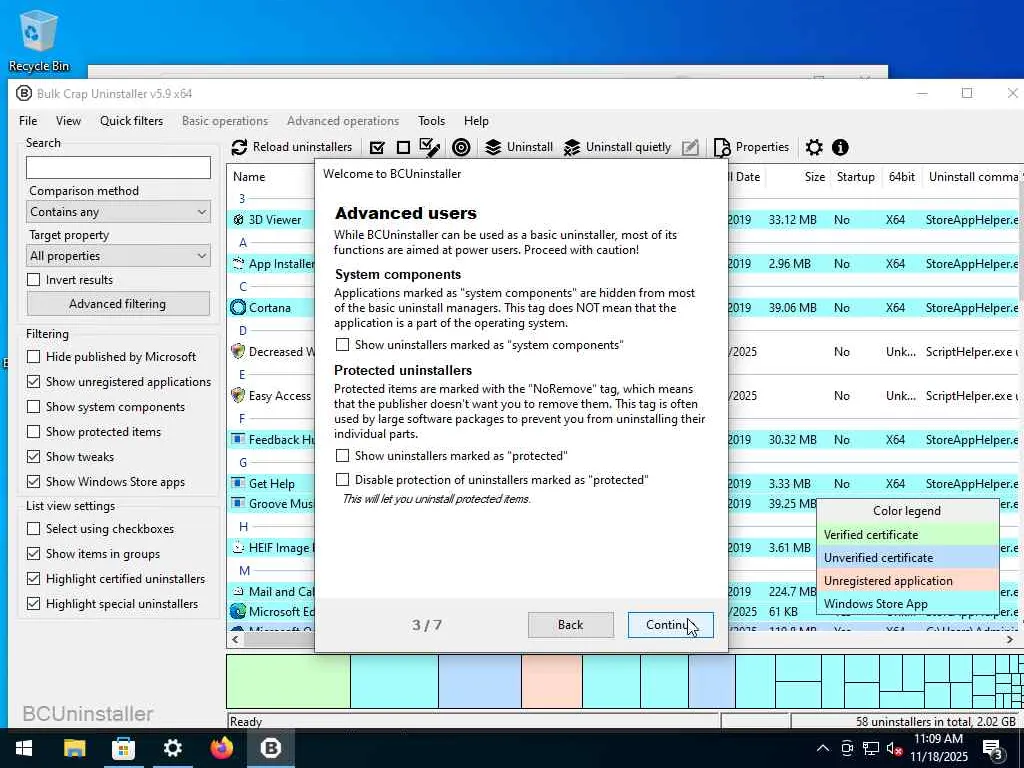The image size is (1024, 768).
Task: Click Continue in the welcome wizard
Action: click(670, 625)
